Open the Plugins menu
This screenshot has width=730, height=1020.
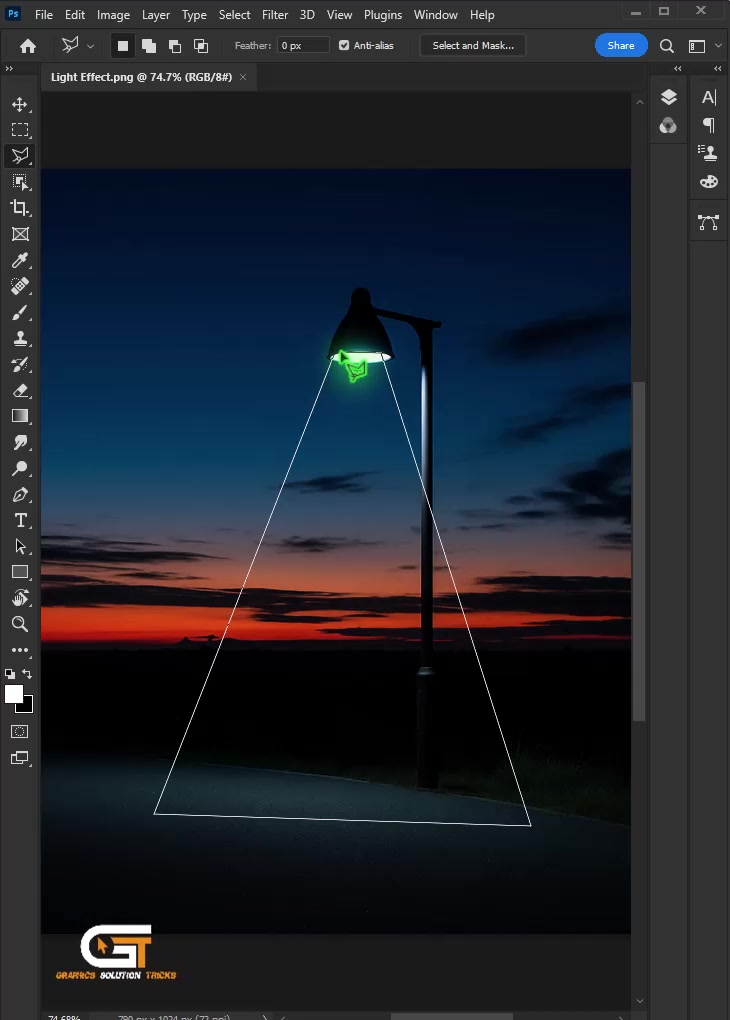pos(383,14)
